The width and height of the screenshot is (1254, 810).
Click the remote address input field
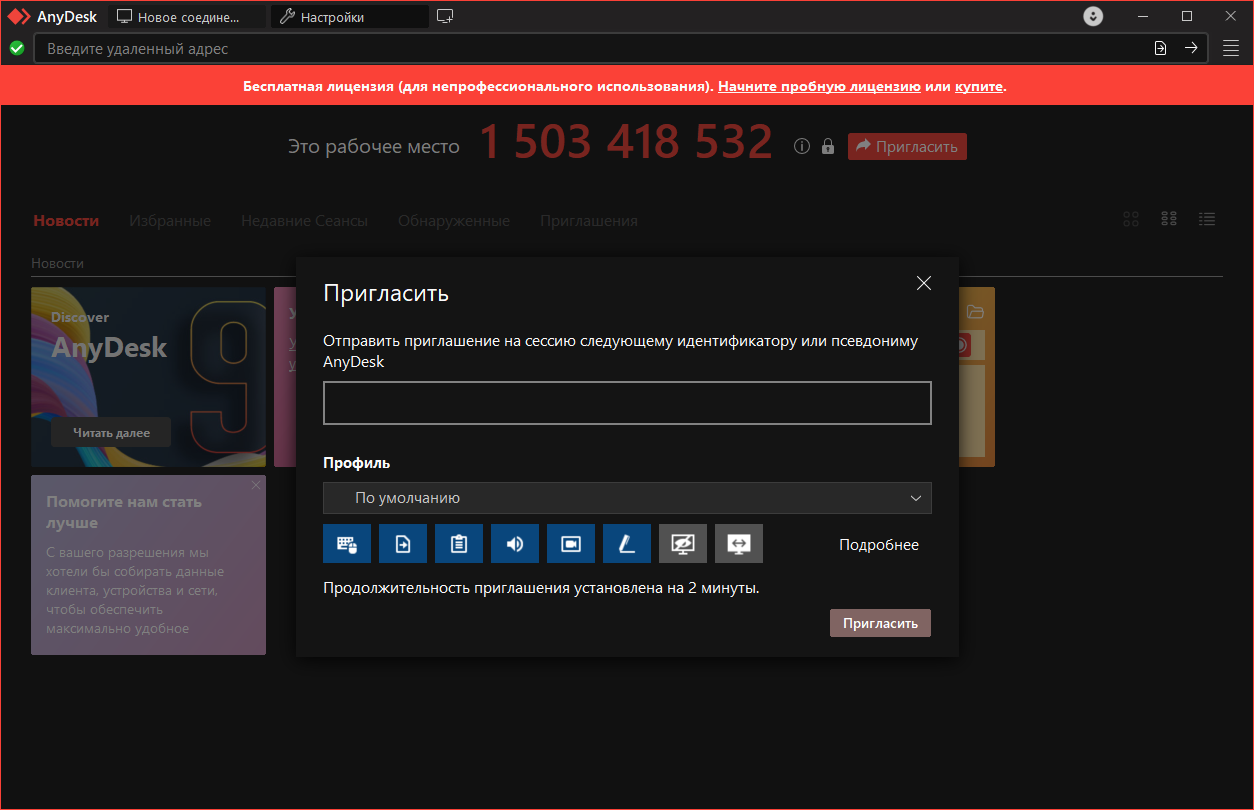[590, 48]
